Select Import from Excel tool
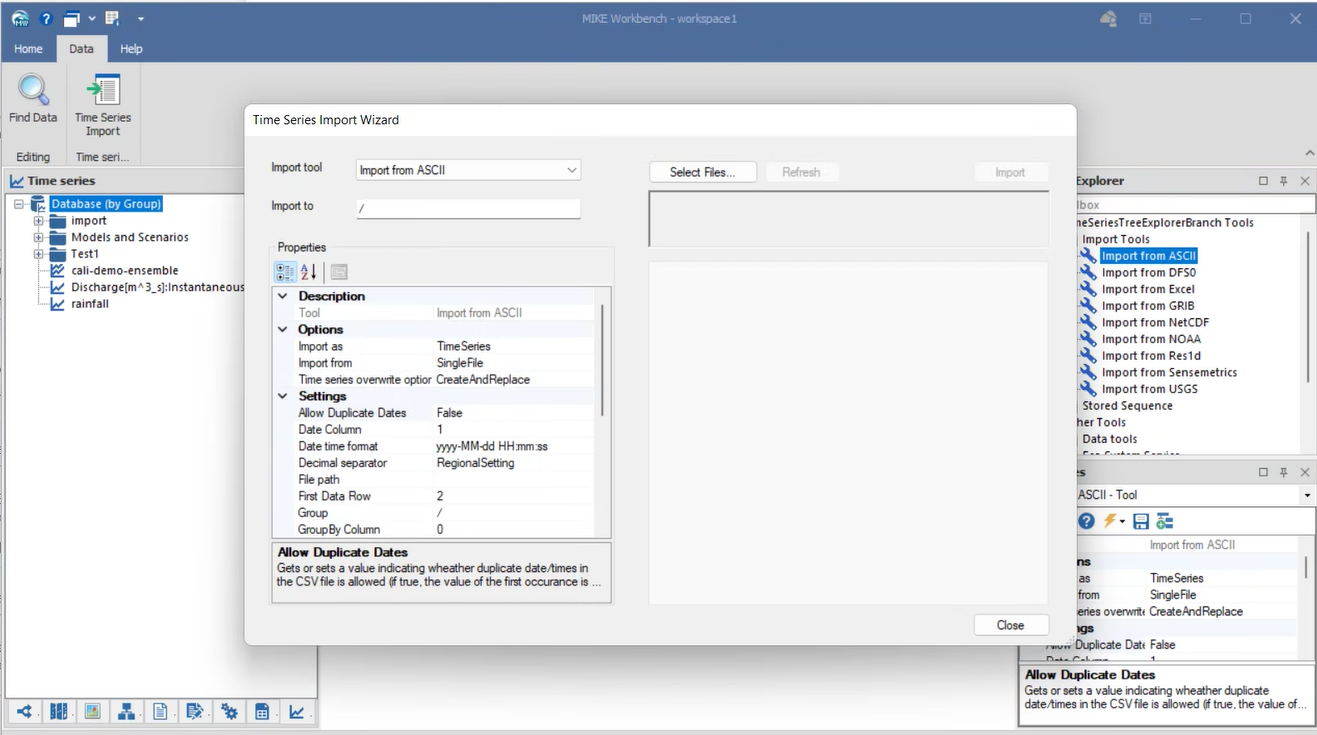Screen dimensions: 1317x735 tap(1148, 289)
